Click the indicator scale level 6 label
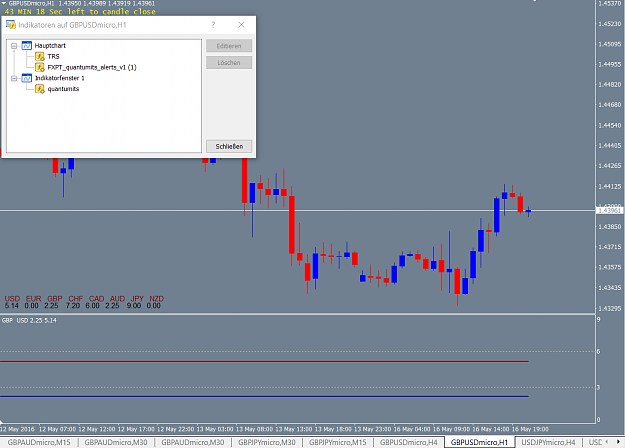 click(598, 352)
